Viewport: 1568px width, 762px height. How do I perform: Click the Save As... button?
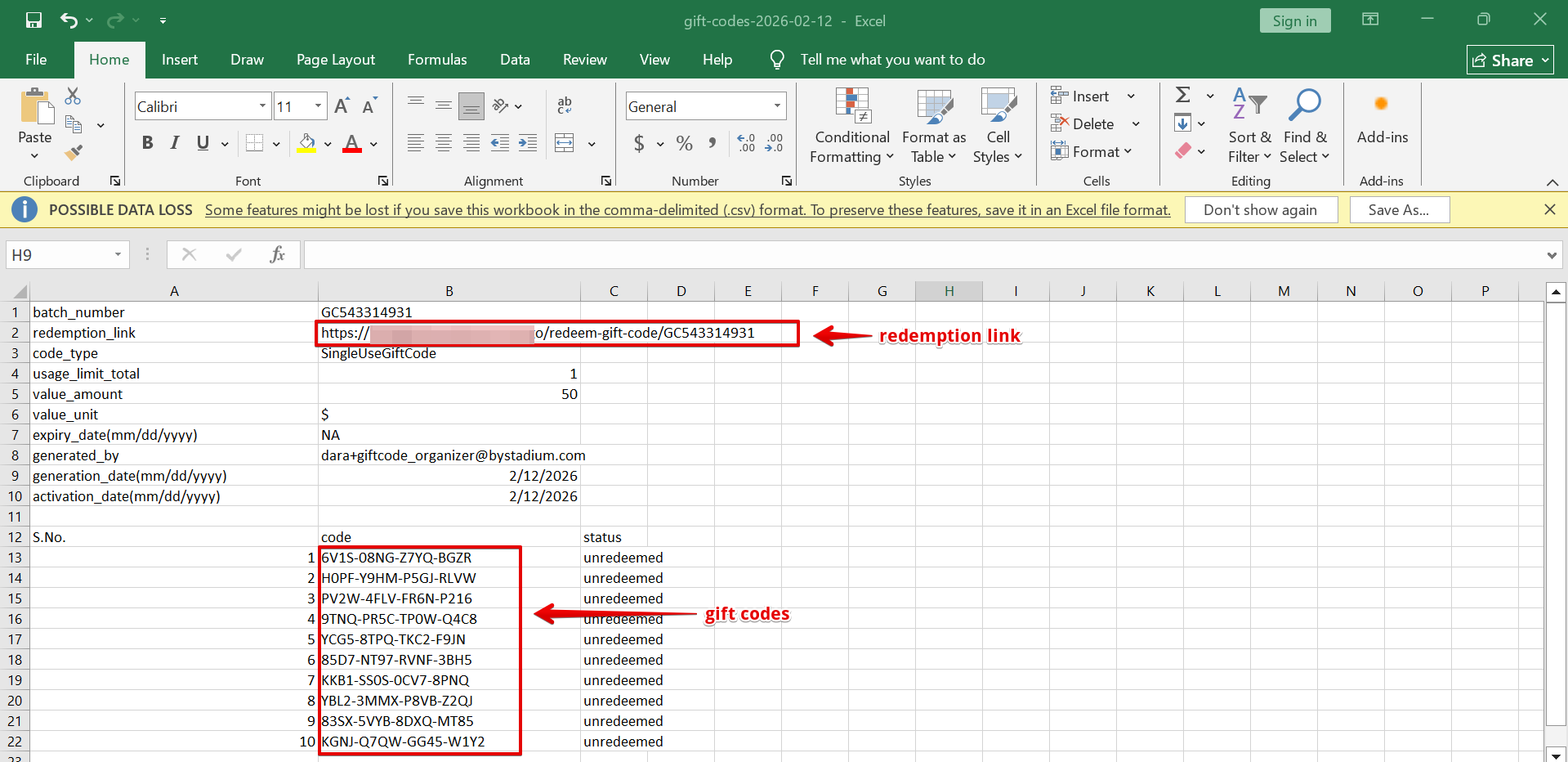click(x=1398, y=210)
